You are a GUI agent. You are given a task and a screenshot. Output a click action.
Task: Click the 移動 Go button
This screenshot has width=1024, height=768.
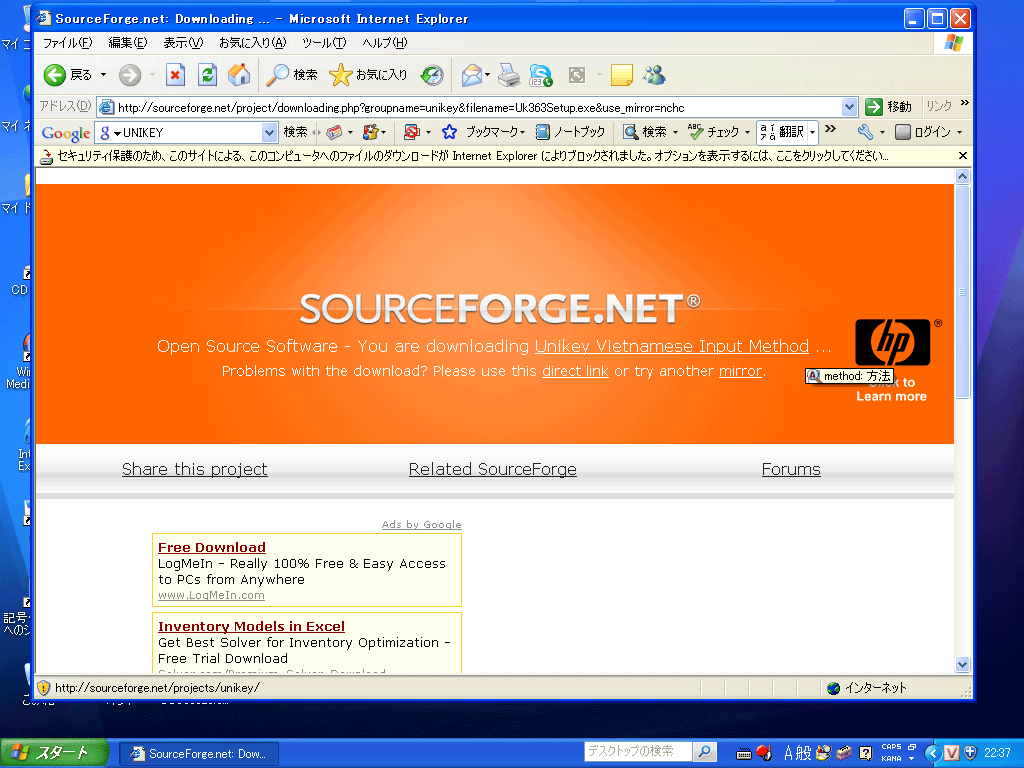click(888, 106)
